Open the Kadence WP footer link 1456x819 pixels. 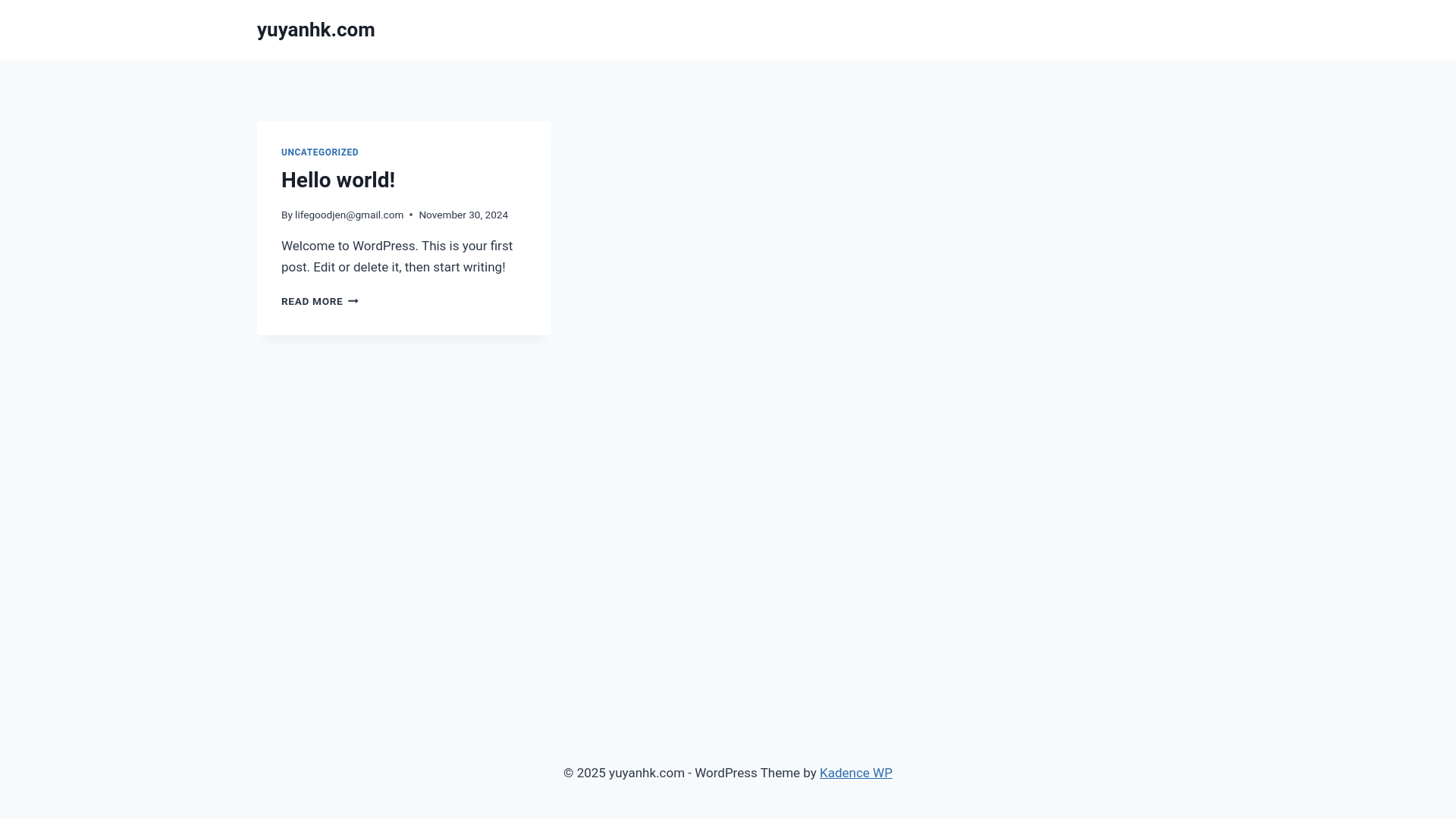coord(855,773)
